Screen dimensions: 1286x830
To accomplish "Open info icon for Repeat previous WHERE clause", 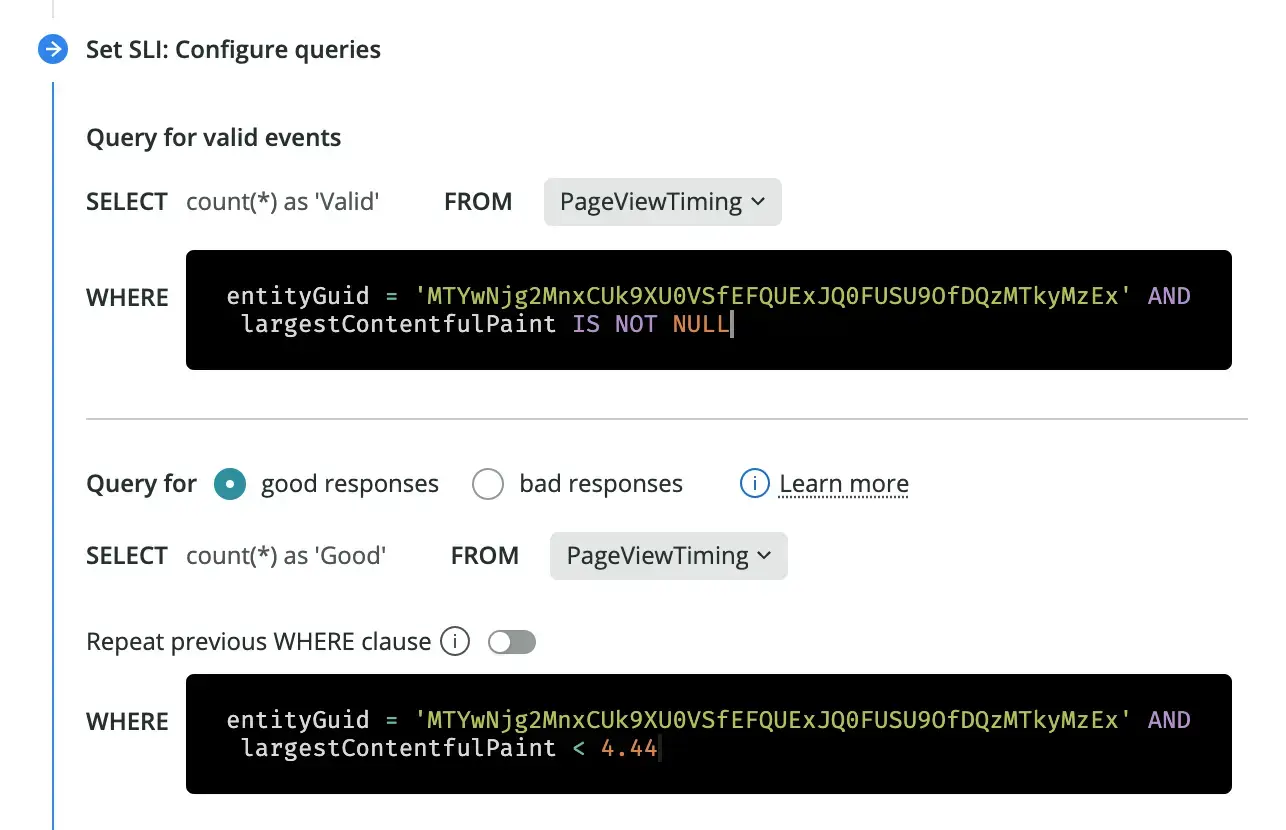I will [455, 641].
